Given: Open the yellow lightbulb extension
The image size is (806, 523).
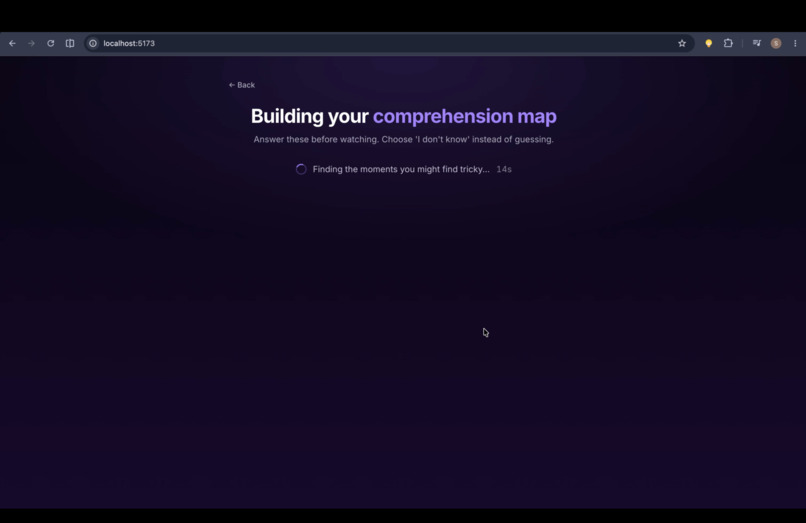Looking at the screenshot, I should (709, 44).
